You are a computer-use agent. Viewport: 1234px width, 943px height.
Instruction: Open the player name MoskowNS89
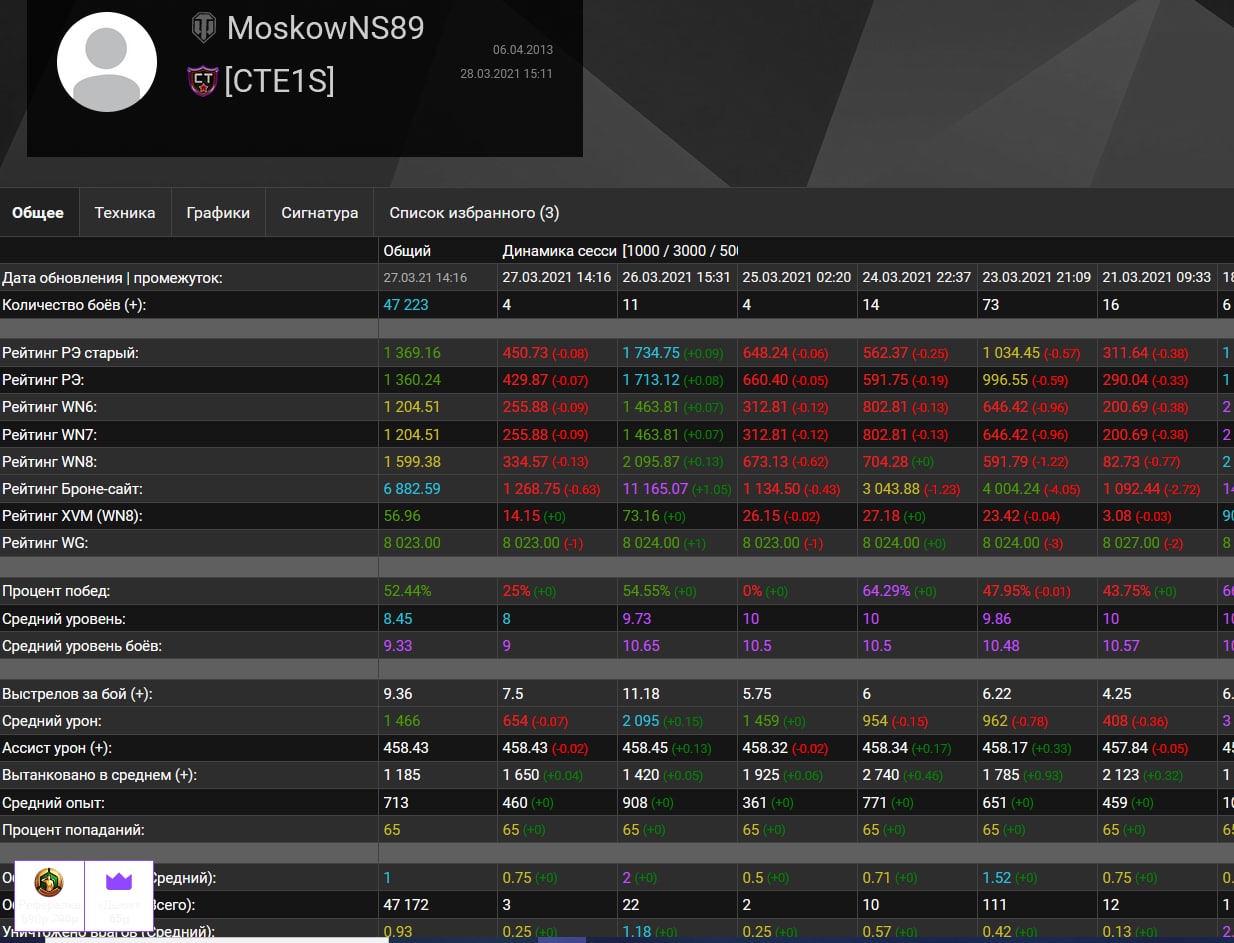[326, 28]
